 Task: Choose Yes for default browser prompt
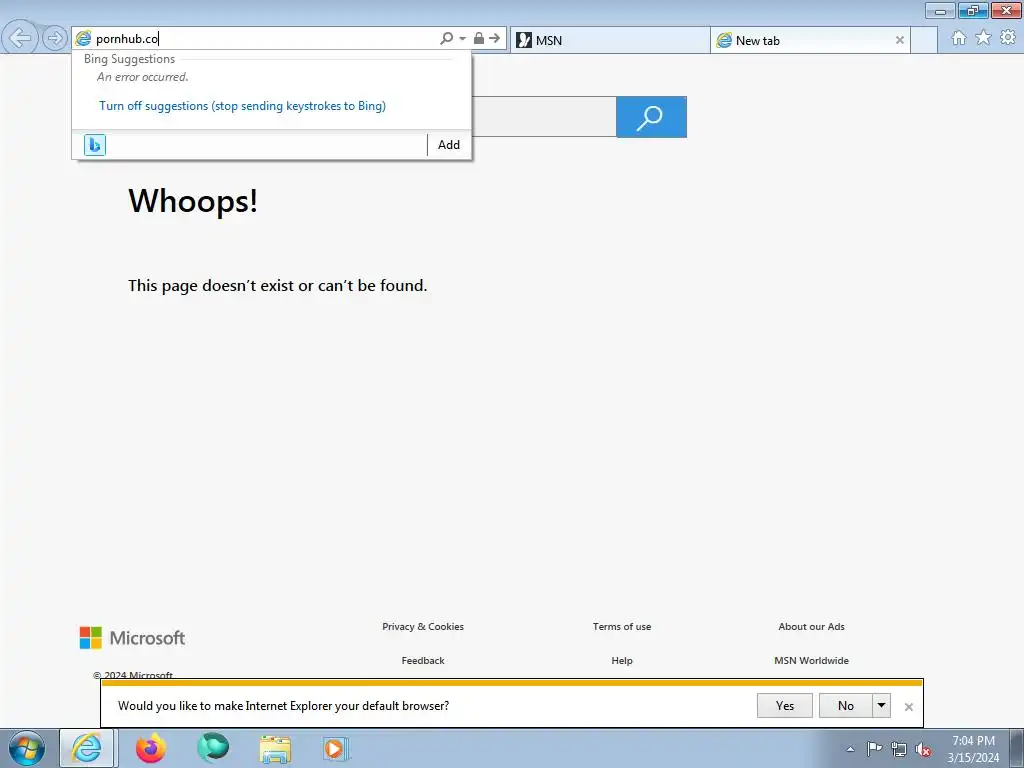(785, 706)
